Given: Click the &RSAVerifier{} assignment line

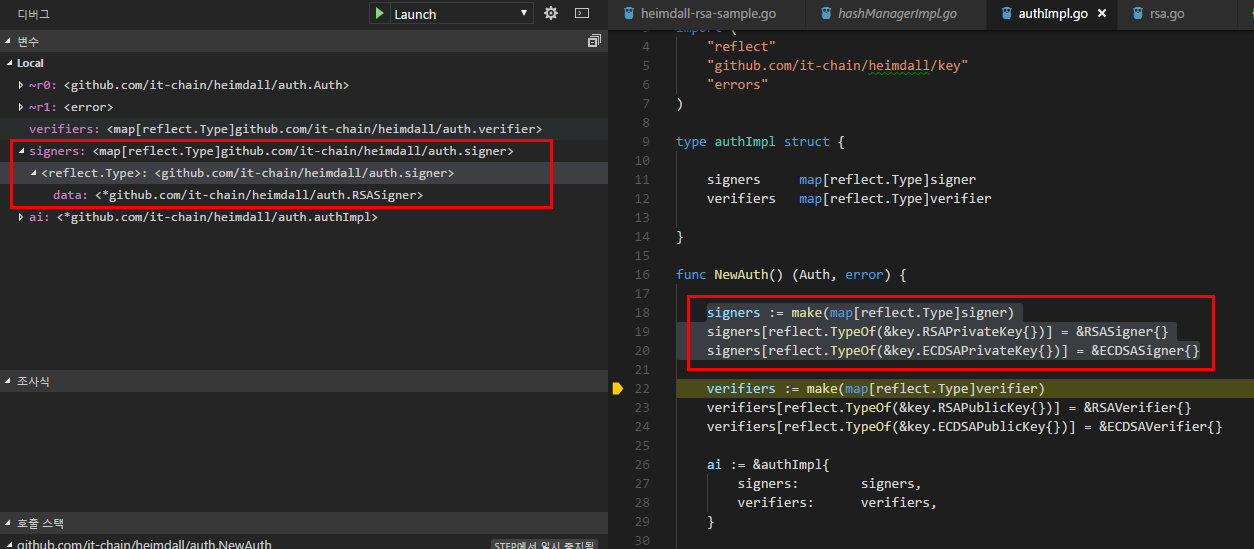Looking at the screenshot, I should (x=949, y=408).
